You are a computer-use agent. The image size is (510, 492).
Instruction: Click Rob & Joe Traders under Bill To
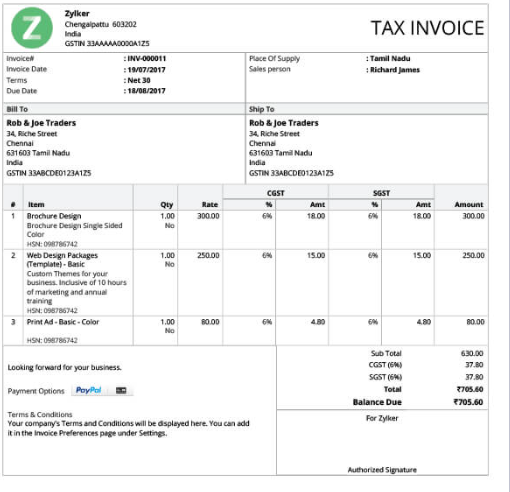[x=41, y=123]
